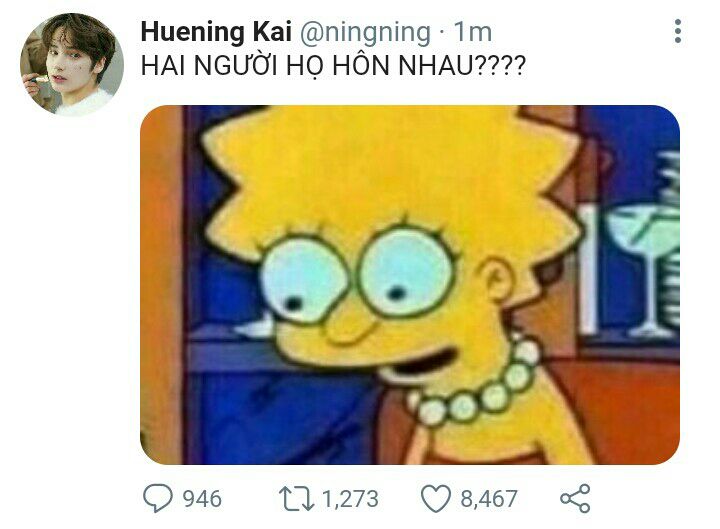Click Lisa's ear in the meme image
The height and width of the screenshot is (529, 720).
497,279
